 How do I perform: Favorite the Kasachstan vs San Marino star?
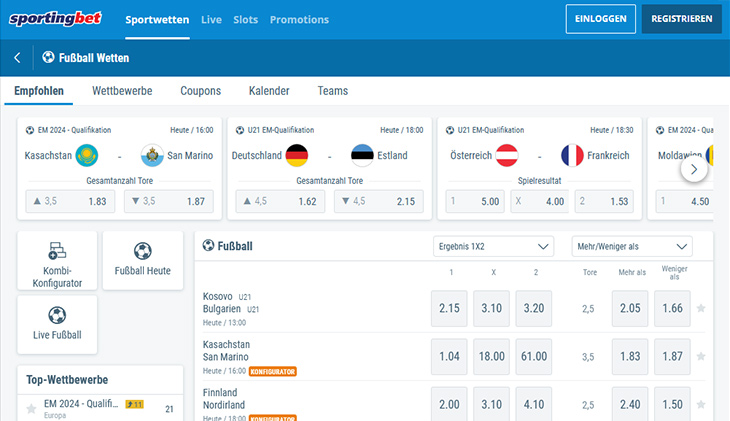click(x=701, y=356)
